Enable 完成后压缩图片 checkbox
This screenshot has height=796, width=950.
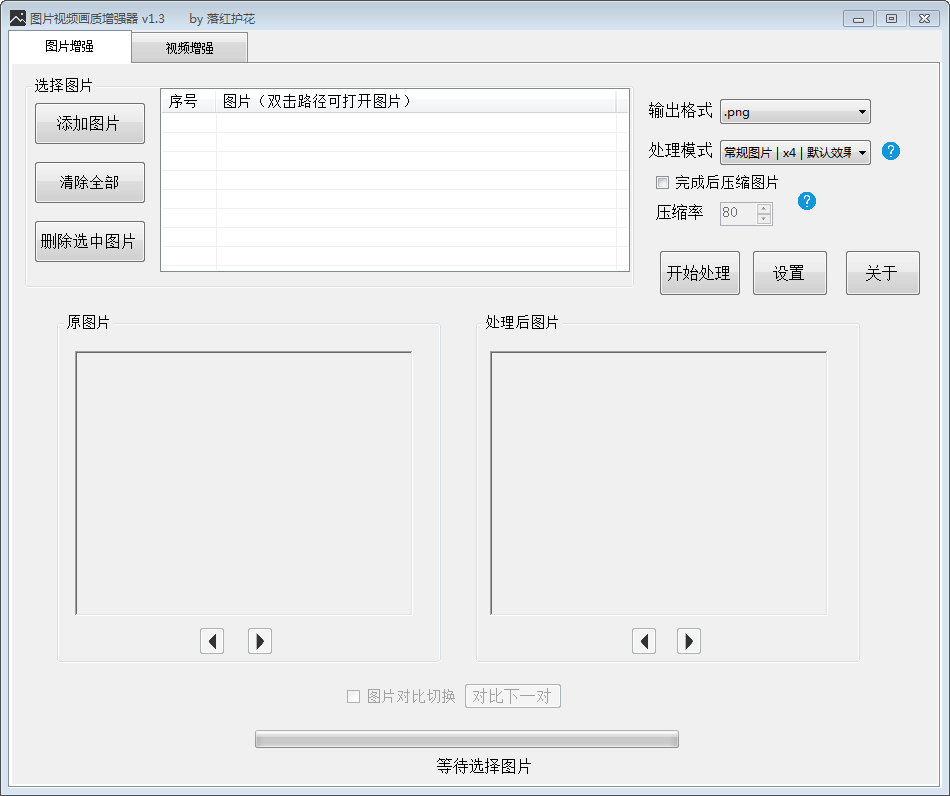tap(662, 182)
